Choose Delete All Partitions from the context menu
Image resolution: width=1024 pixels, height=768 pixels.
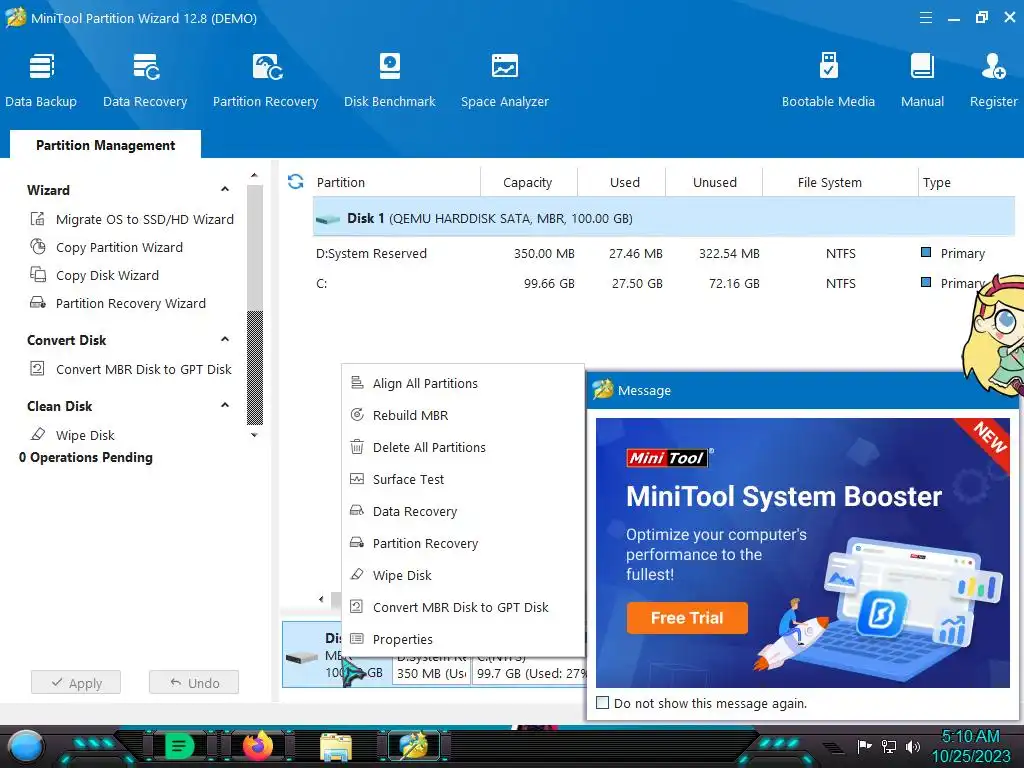(462, 447)
